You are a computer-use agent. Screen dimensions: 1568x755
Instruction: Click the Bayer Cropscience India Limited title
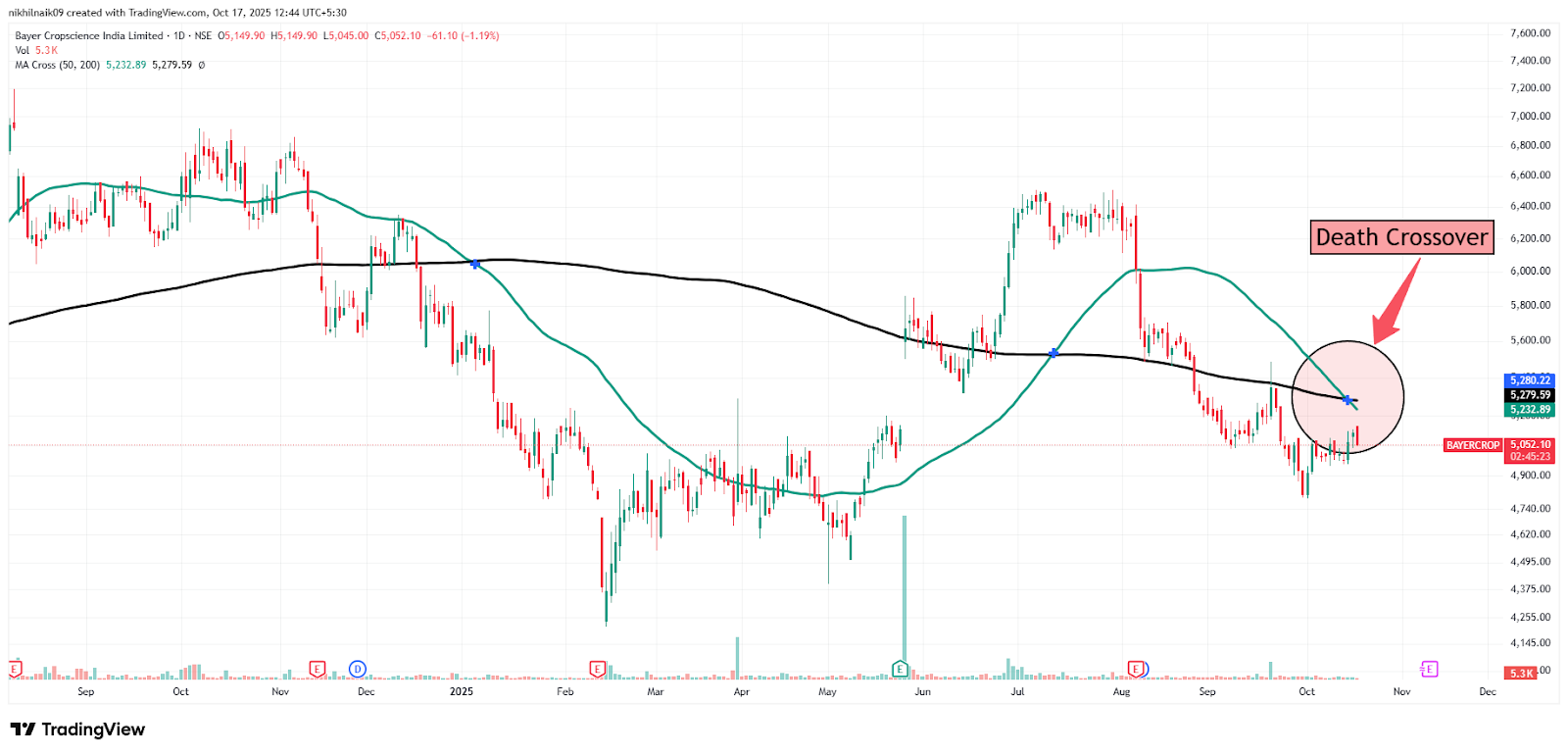pyautogui.click(x=89, y=36)
